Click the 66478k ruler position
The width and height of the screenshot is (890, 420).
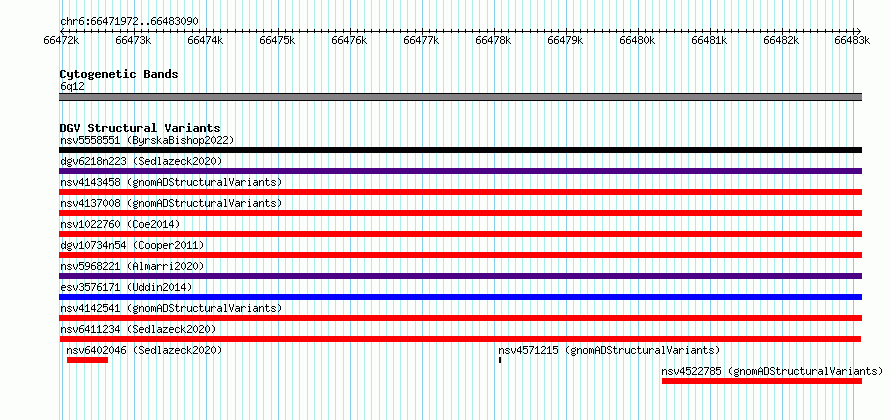493,40
